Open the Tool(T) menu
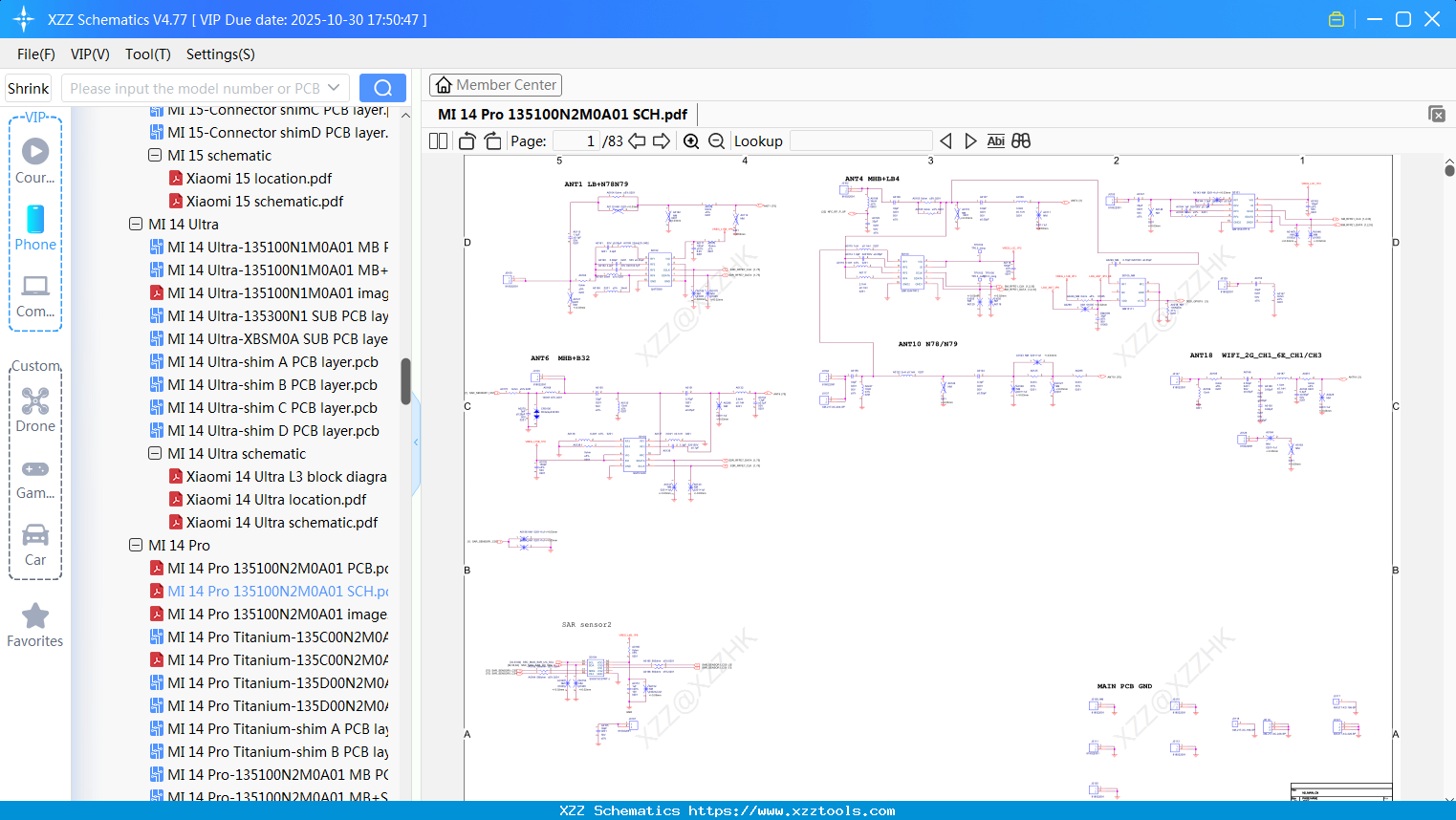This screenshot has height=820, width=1456. 147,54
